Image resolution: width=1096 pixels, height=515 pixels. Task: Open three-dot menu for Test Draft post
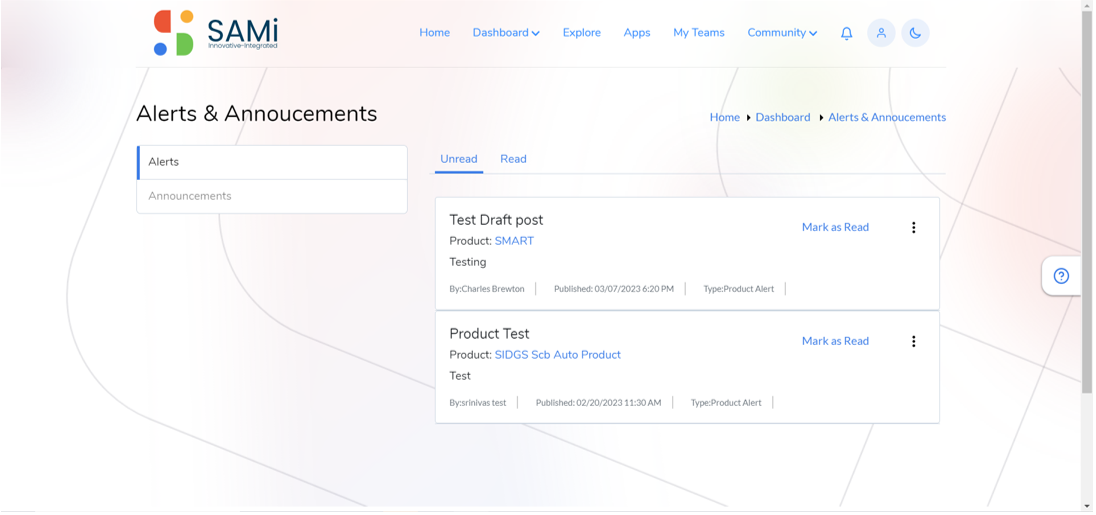click(x=914, y=227)
